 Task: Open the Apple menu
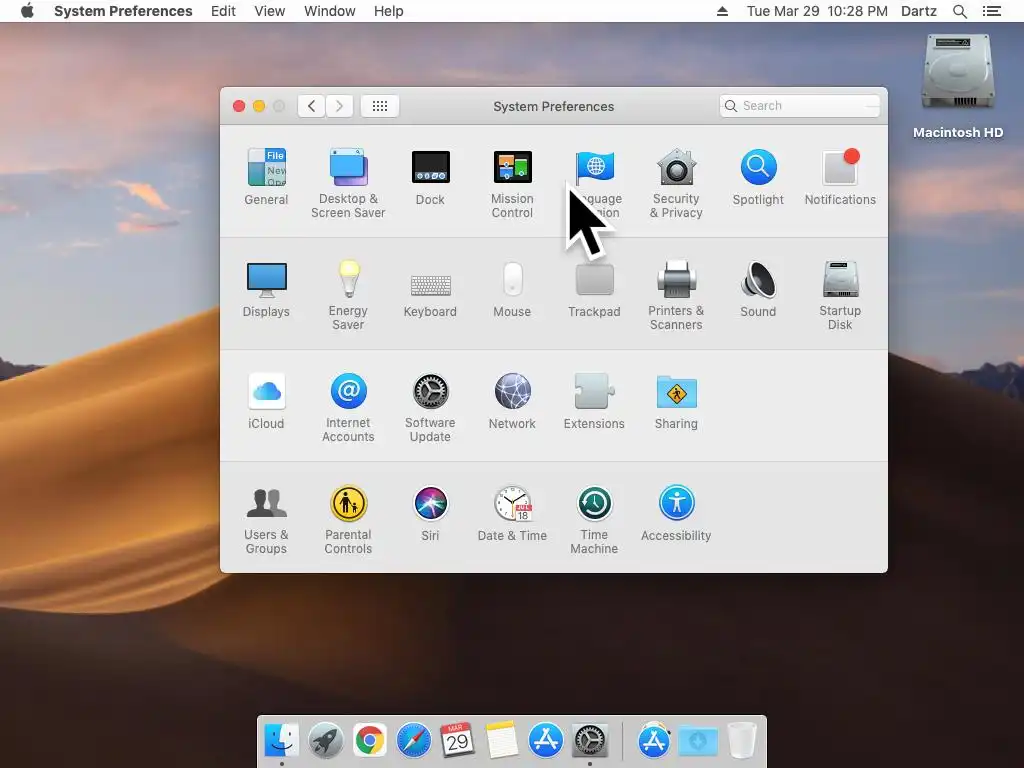(27, 11)
